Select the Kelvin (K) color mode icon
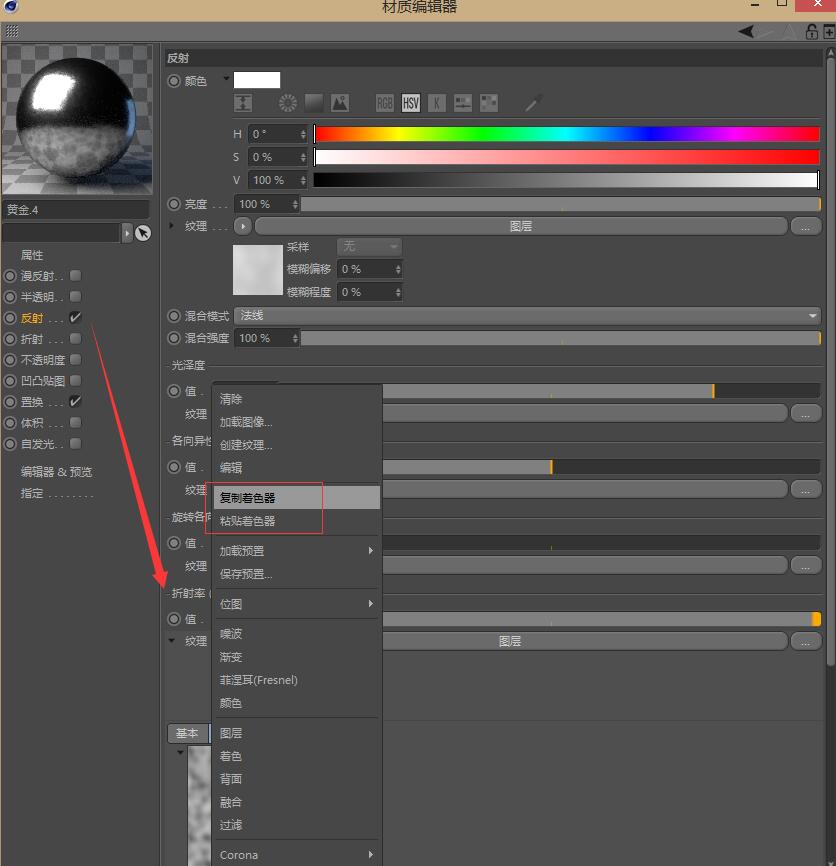 click(437, 103)
